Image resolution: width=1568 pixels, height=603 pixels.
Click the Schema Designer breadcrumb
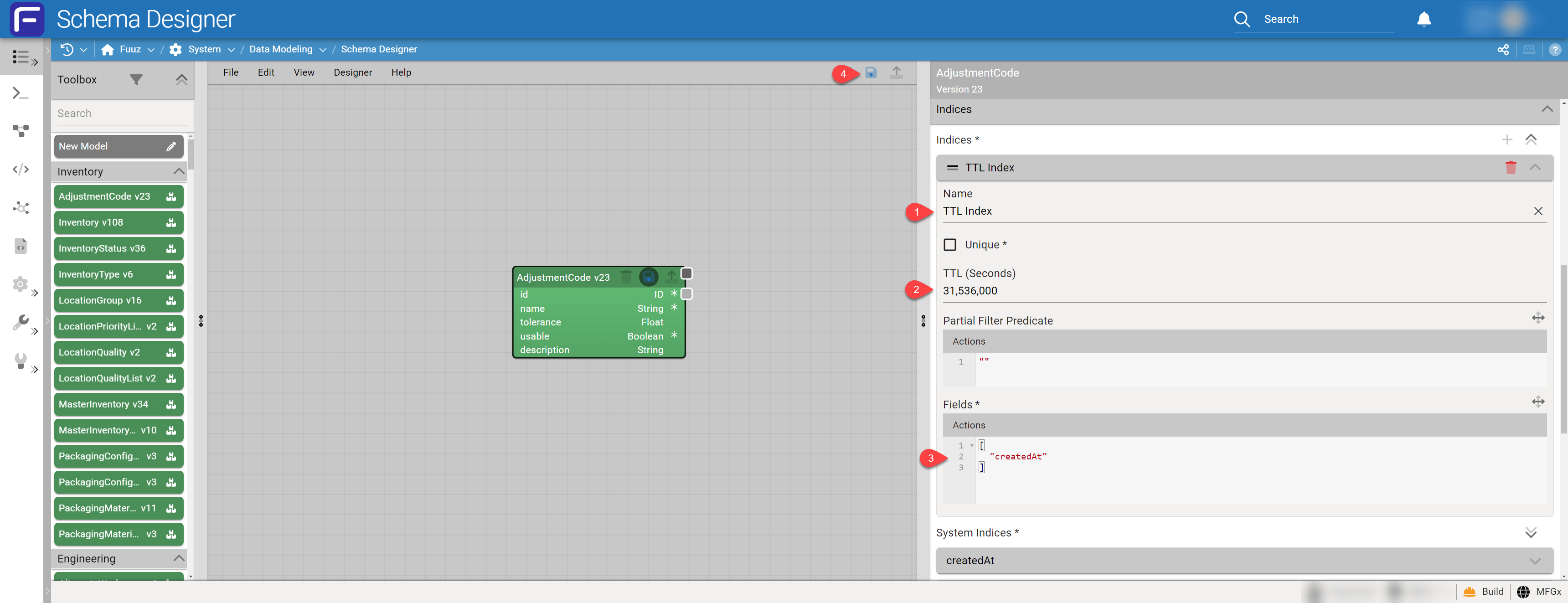click(x=379, y=49)
